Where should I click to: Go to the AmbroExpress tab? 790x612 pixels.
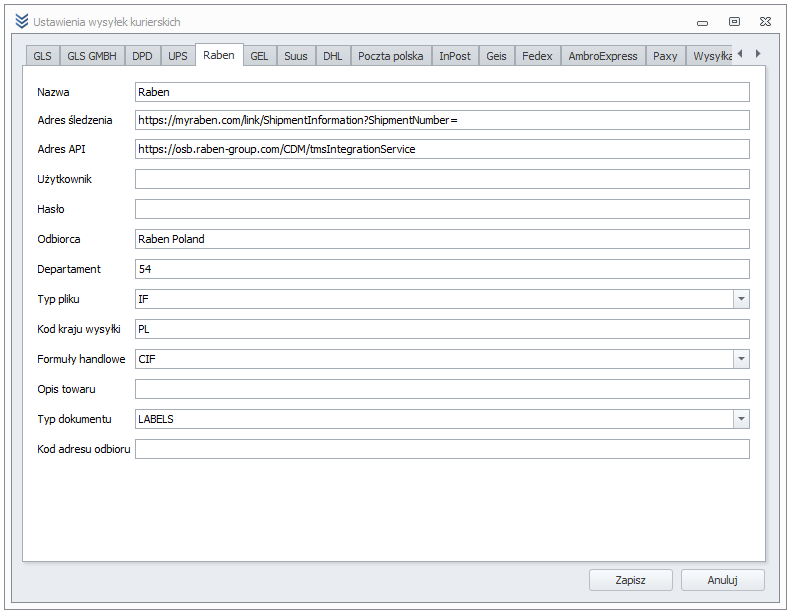click(603, 56)
